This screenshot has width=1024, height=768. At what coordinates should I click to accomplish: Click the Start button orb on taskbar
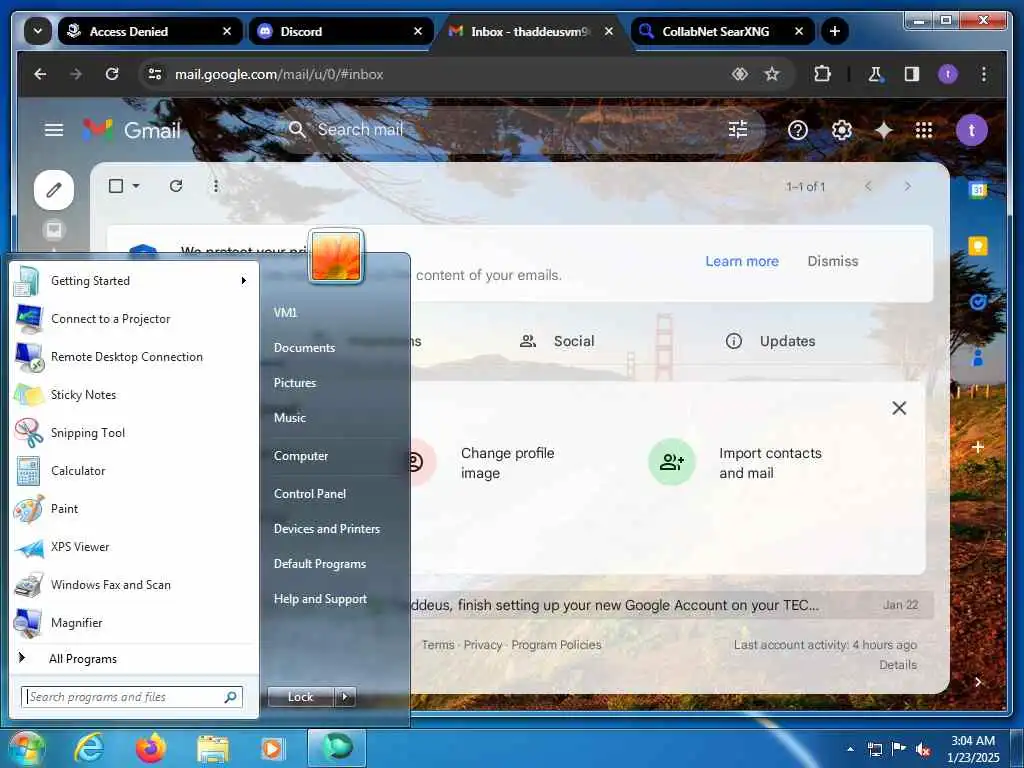[25, 749]
